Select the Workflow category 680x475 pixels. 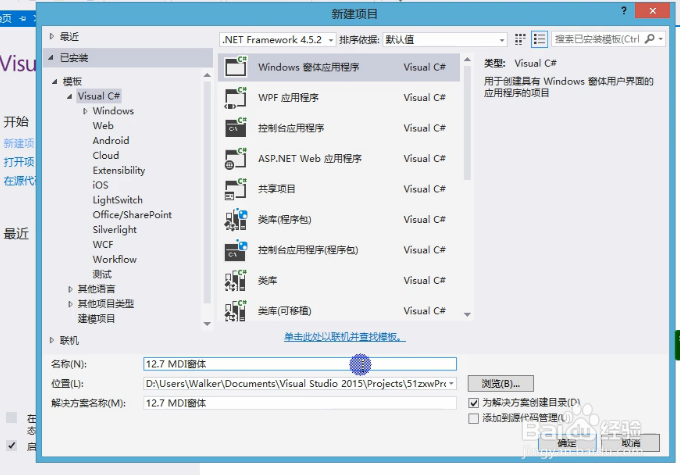point(114,259)
